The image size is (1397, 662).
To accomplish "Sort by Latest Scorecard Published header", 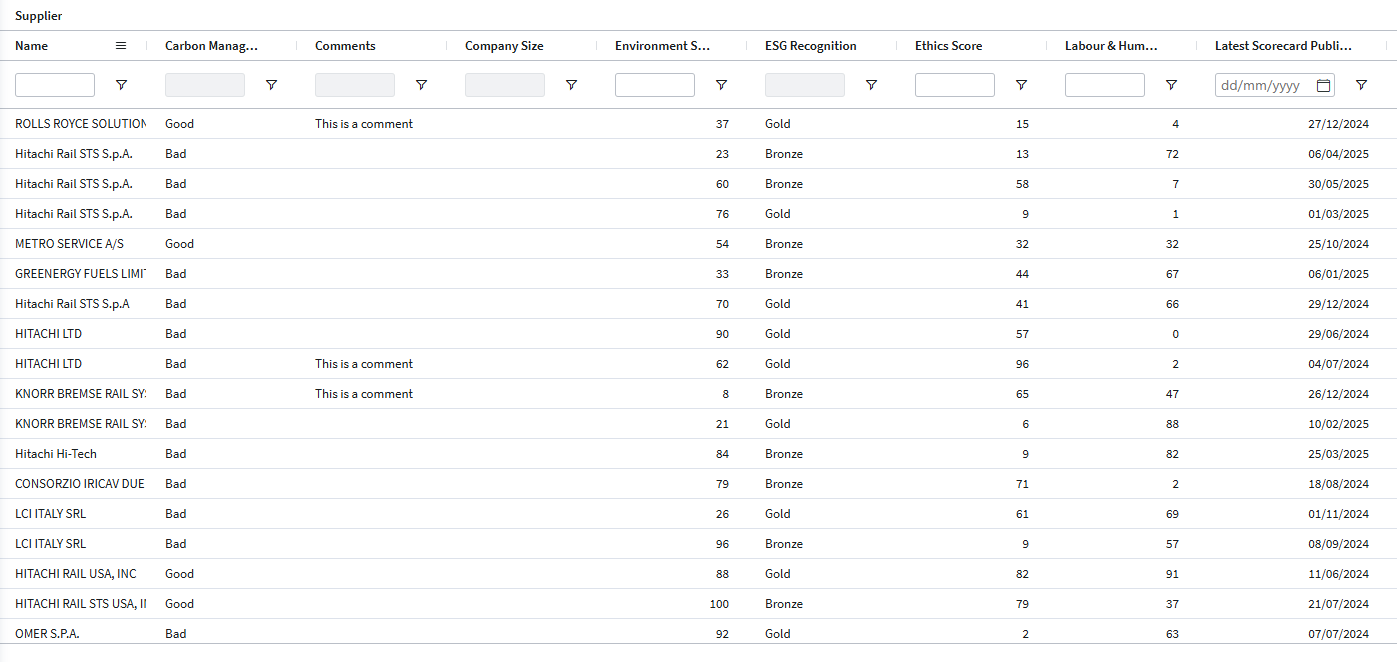I will [x=1283, y=46].
